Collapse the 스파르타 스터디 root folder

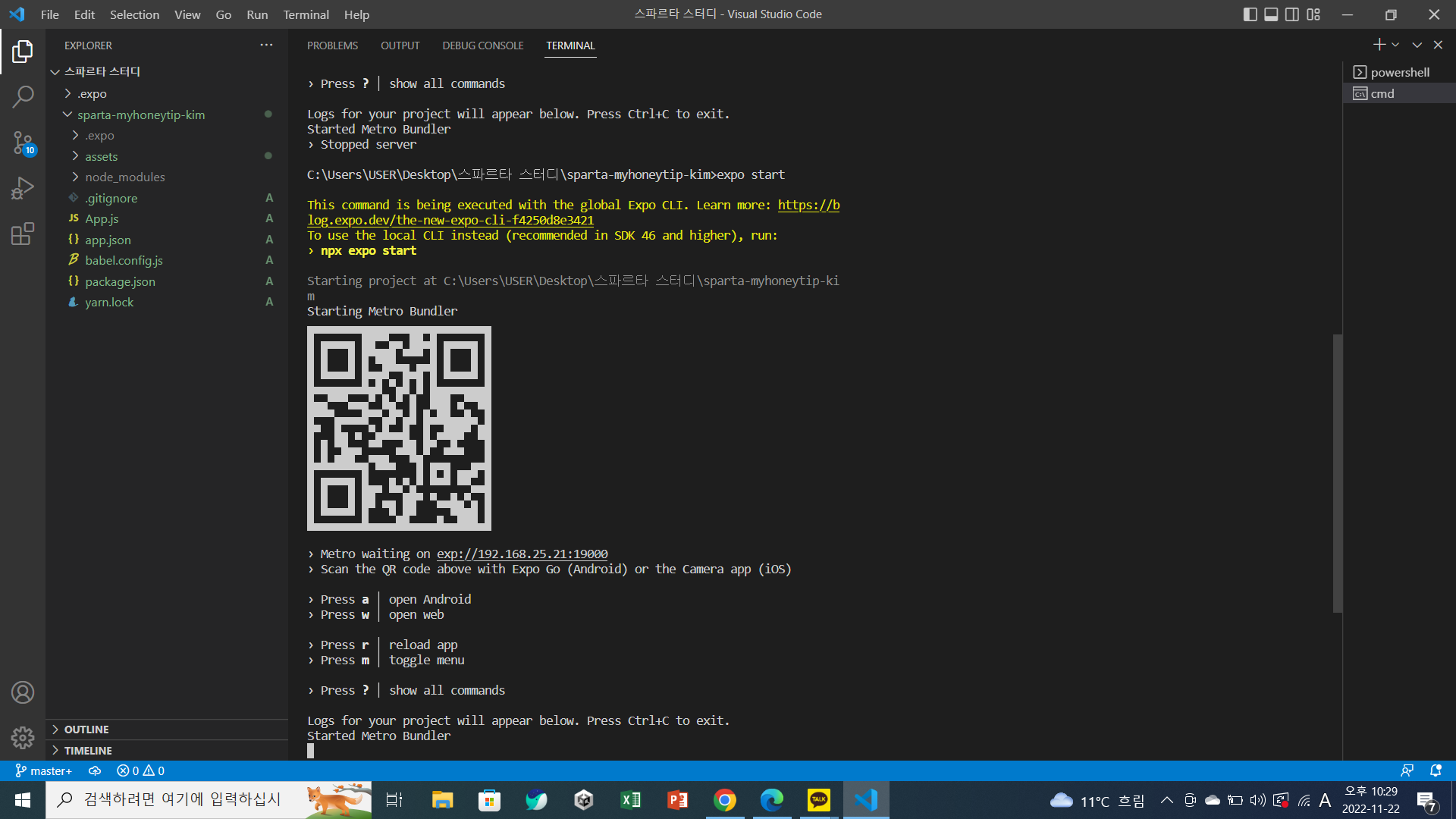click(167, 71)
